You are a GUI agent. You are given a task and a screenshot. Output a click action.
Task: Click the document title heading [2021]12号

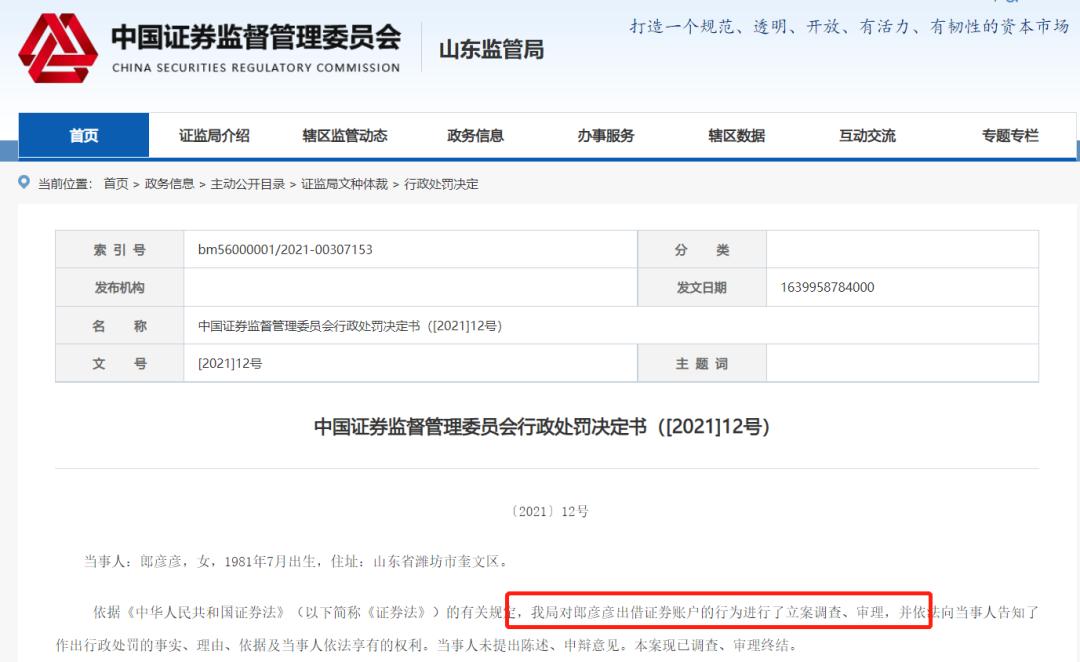tap(541, 426)
